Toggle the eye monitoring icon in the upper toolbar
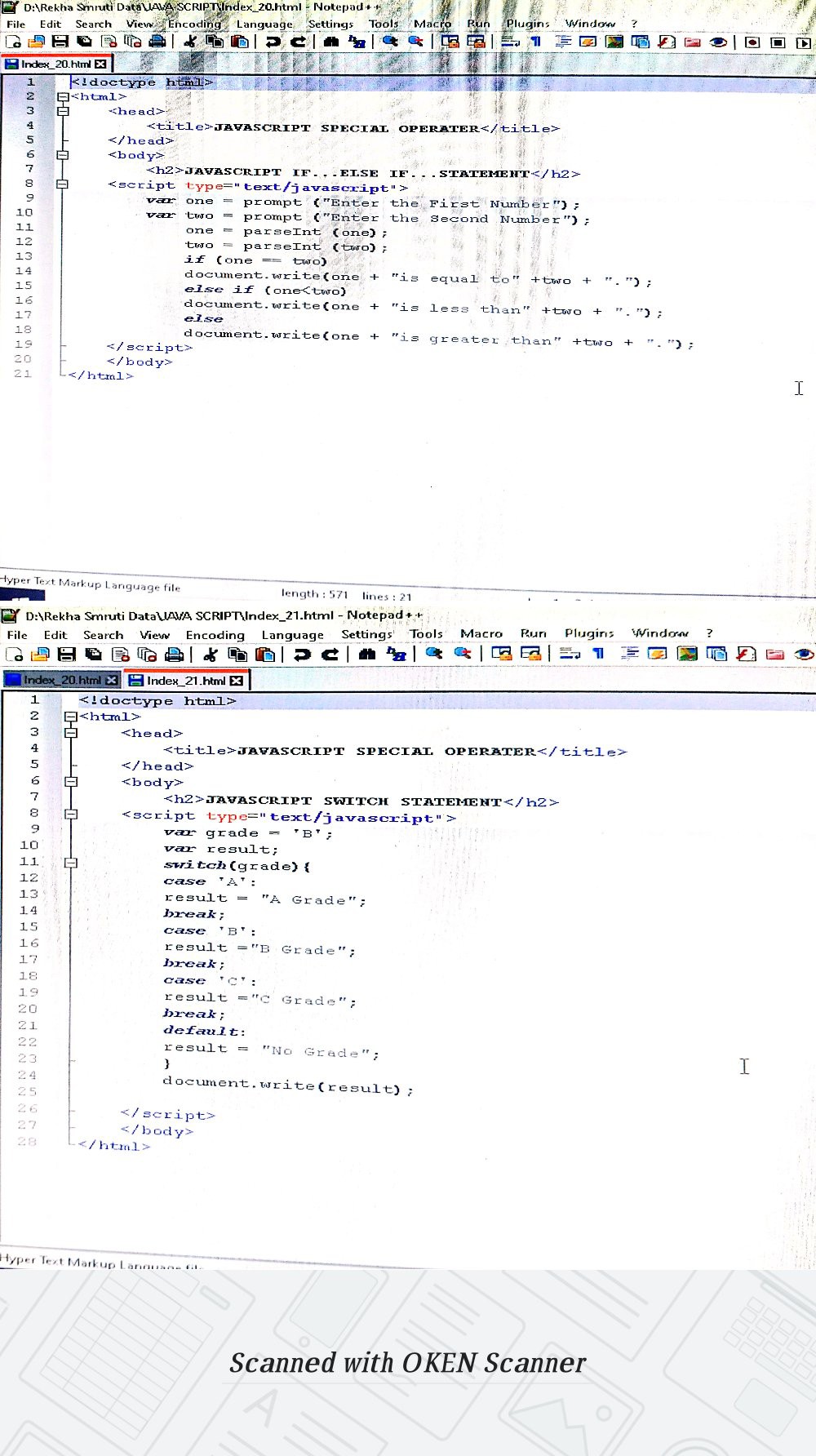 pos(718,42)
